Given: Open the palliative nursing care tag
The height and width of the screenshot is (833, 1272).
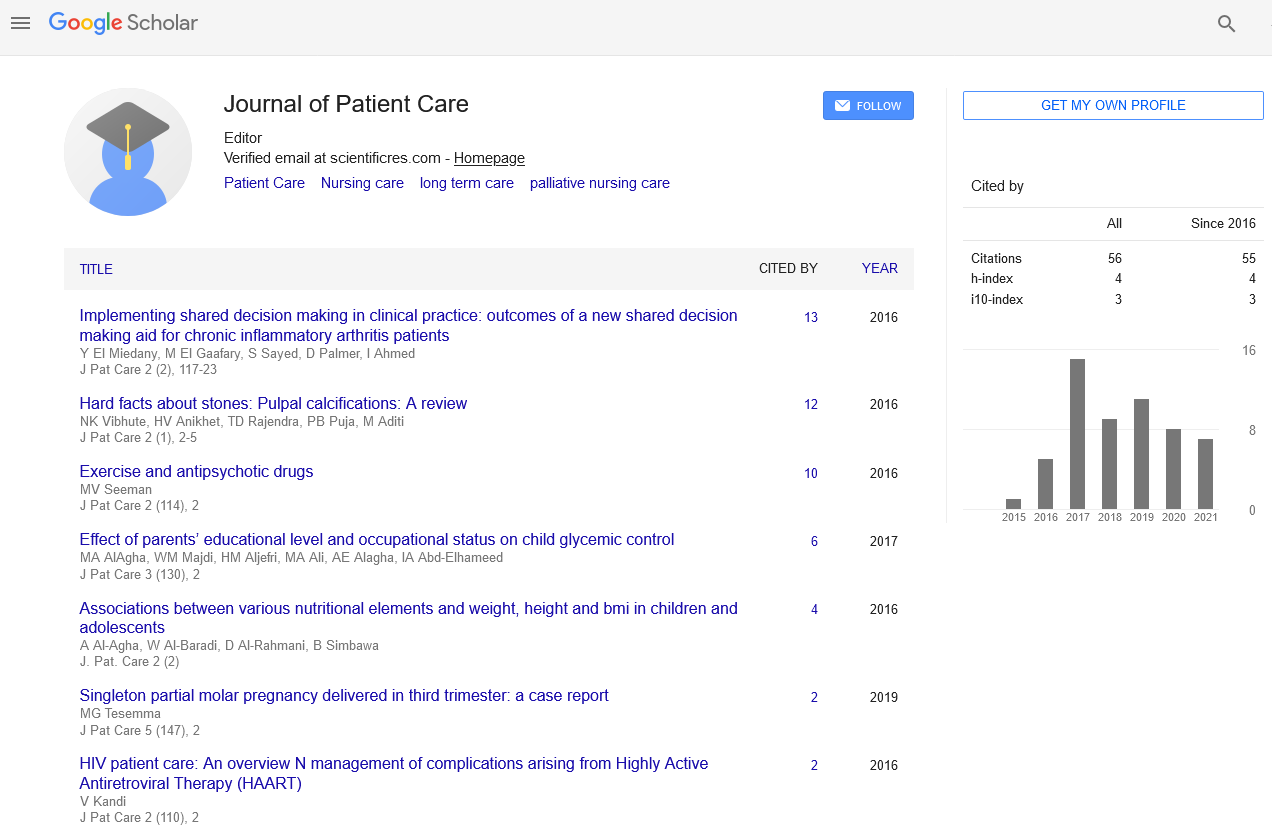Looking at the screenshot, I should click(x=599, y=183).
